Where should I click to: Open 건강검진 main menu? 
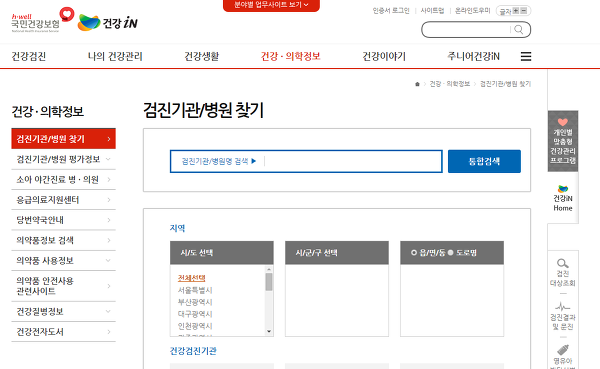29,56
